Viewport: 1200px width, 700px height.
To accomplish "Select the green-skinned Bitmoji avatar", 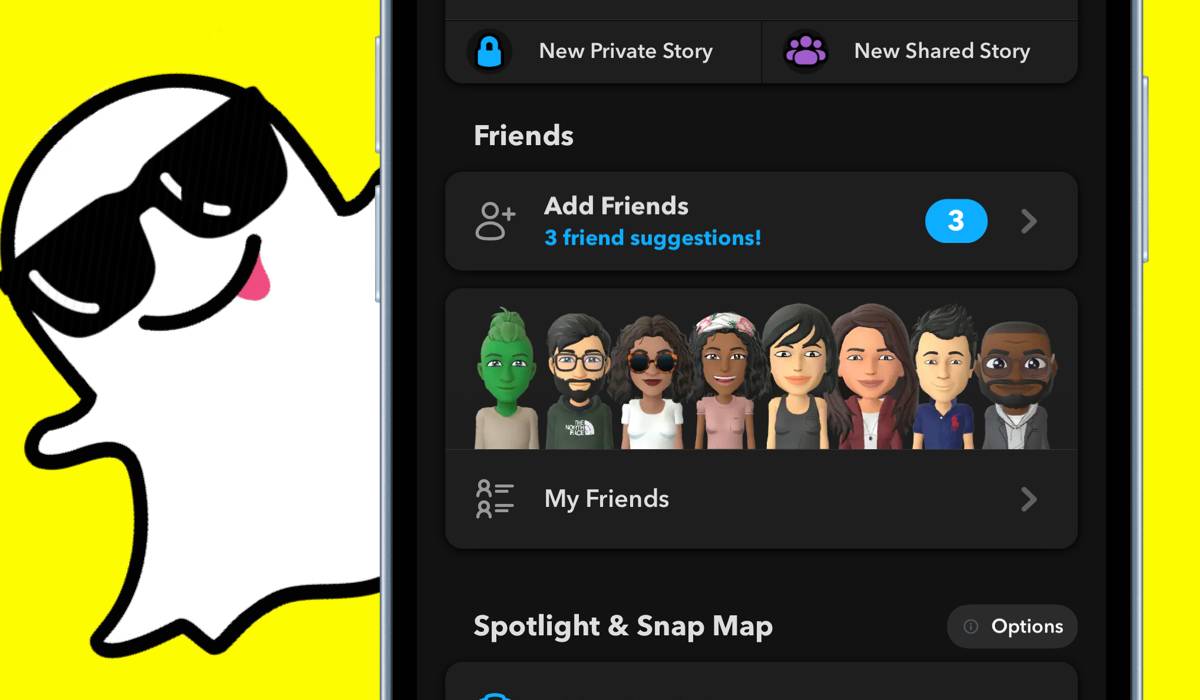I will pos(506,381).
